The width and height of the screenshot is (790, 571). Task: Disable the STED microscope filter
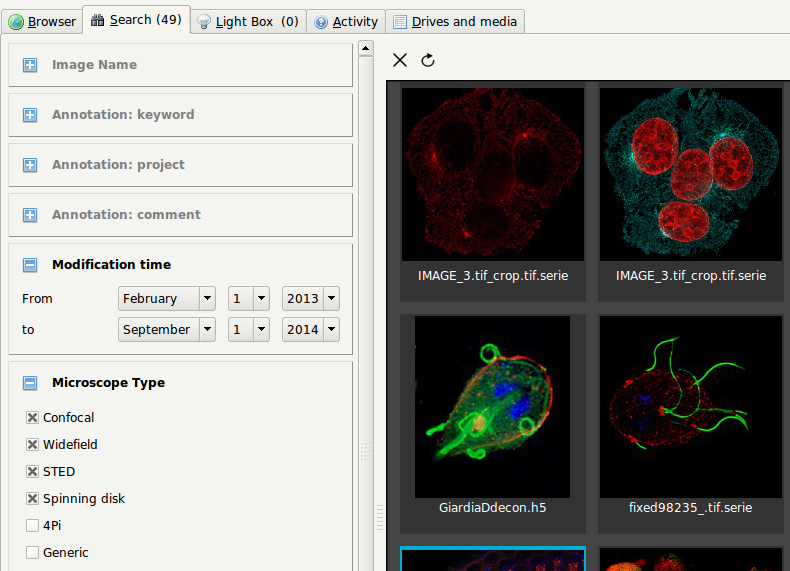(32, 472)
